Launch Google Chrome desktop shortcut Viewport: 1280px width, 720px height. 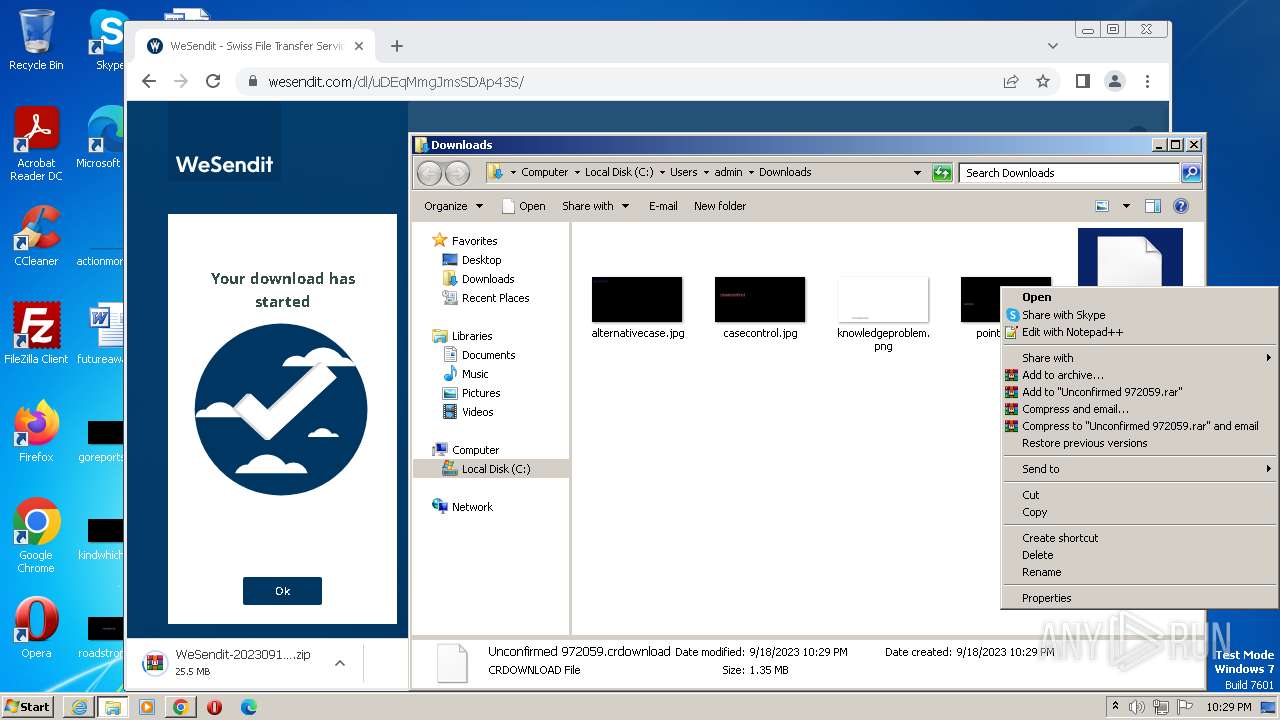(x=36, y=535)
